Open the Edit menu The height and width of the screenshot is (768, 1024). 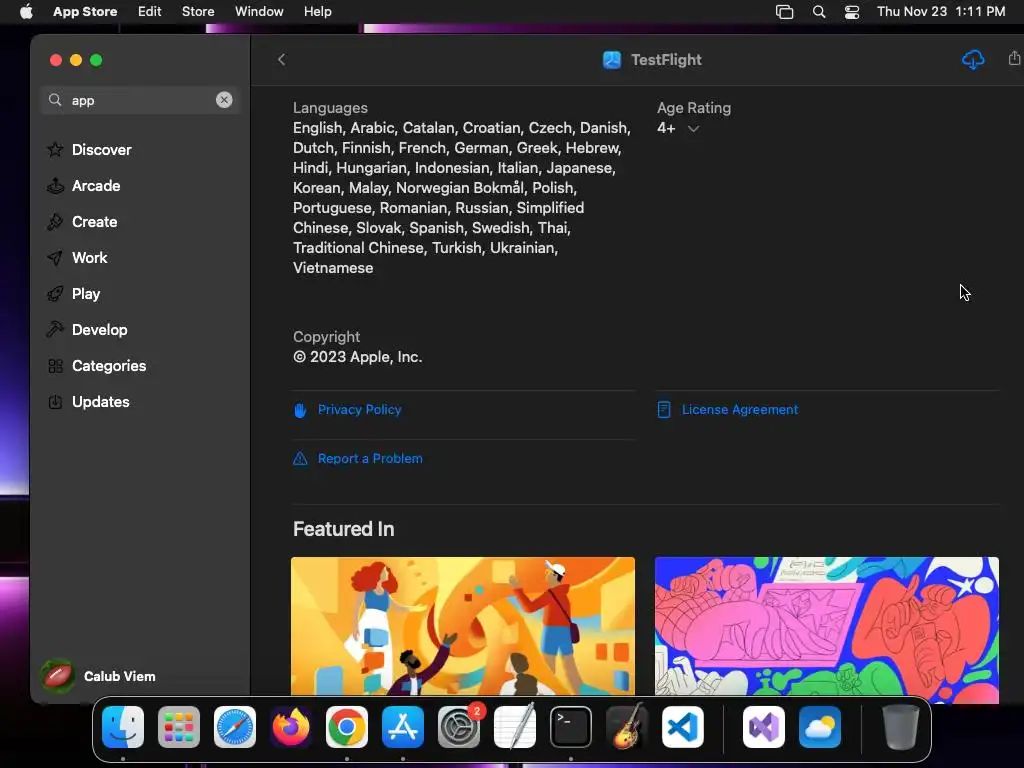pos(150,11)
